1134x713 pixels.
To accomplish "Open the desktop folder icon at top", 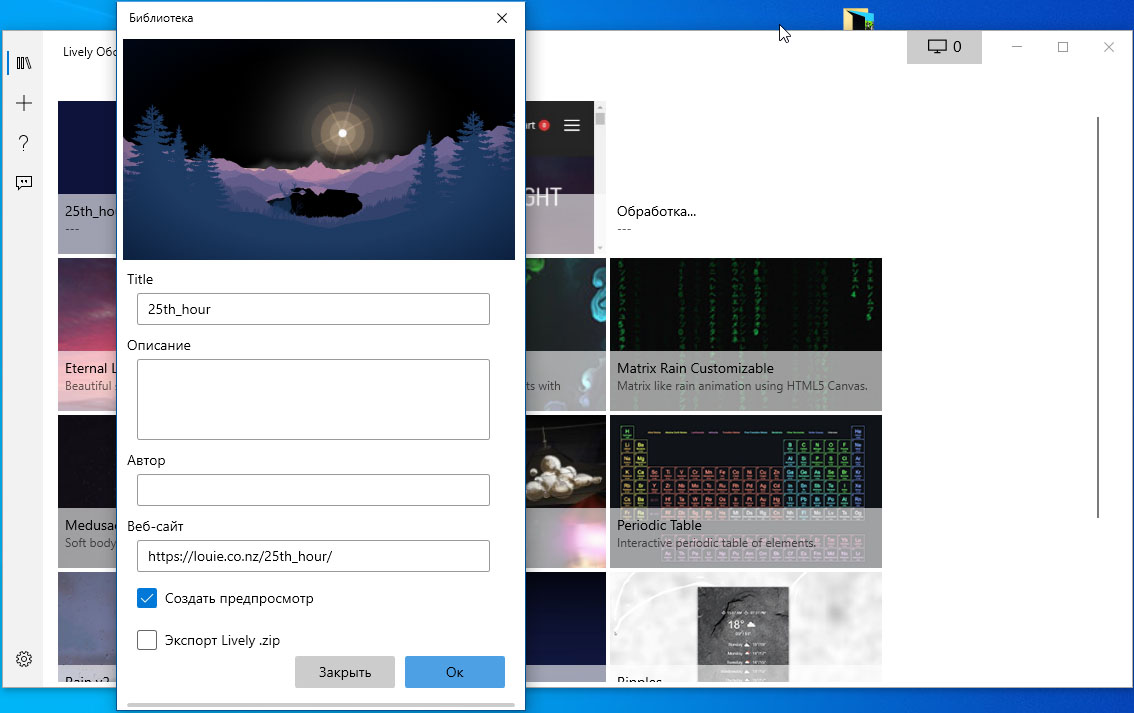I will point(858,18).
